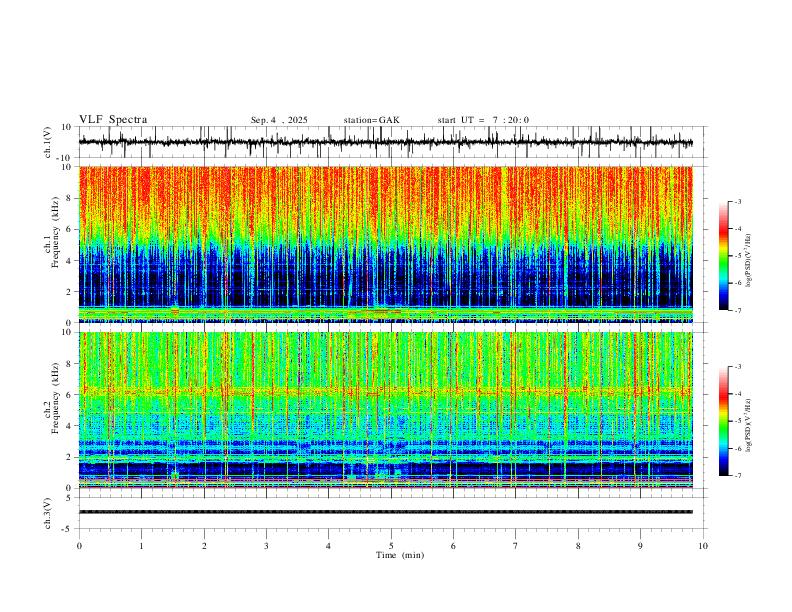Screen dimensions: 792x612
Task: Click the "station=GAK" header label
Action: click(x=371, y=120)
